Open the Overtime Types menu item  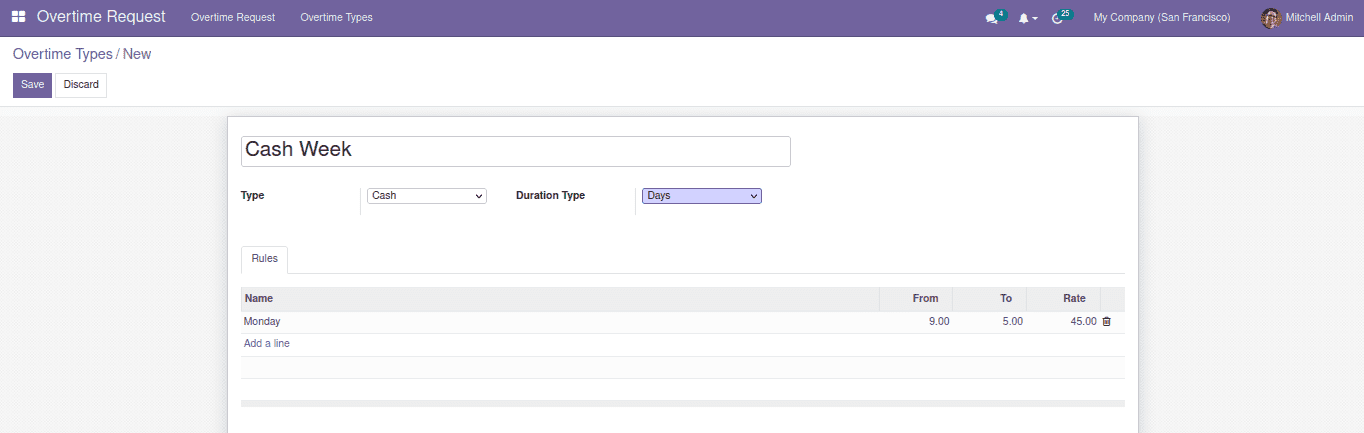(x=336, y=18)
